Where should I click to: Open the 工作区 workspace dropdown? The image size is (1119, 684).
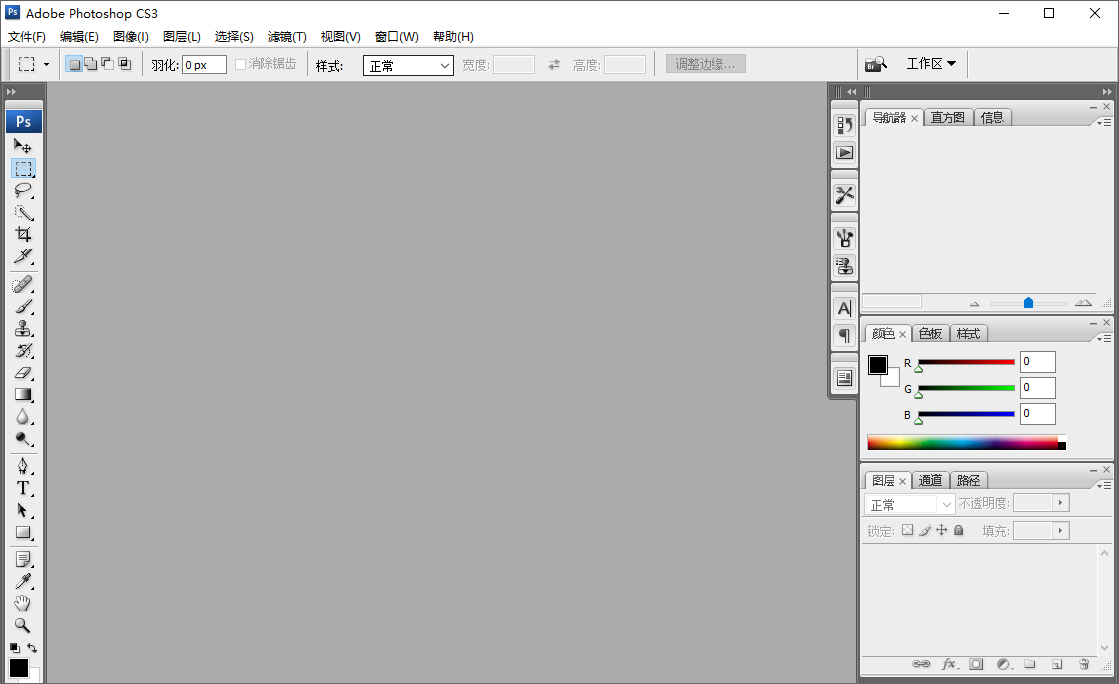[931, 63]
